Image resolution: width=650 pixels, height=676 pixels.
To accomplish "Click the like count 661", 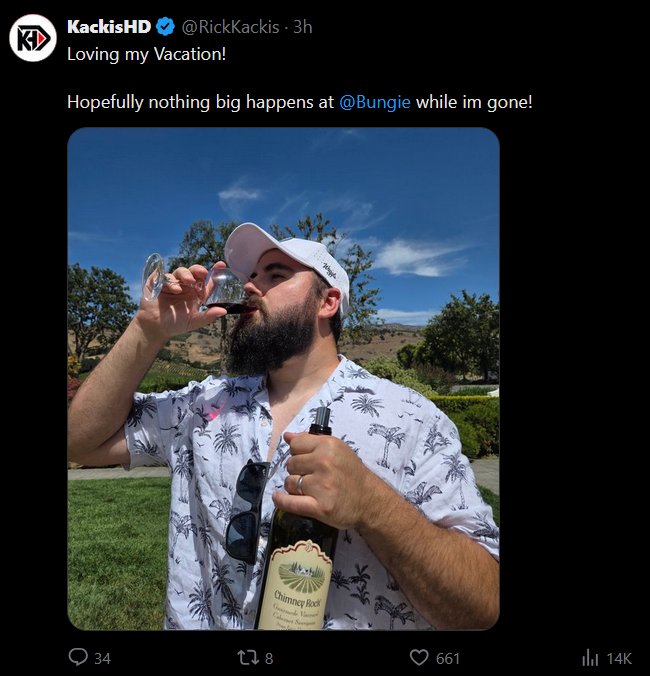I will pos(448,658).
